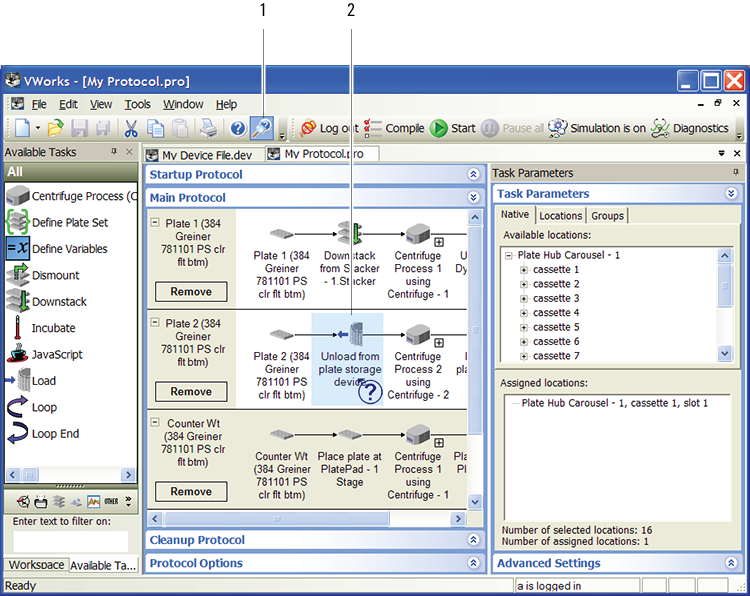The height and width of the screenshot is (596, 750).
Task: Toggle Simulation is on
Action: tap(596, 128)
